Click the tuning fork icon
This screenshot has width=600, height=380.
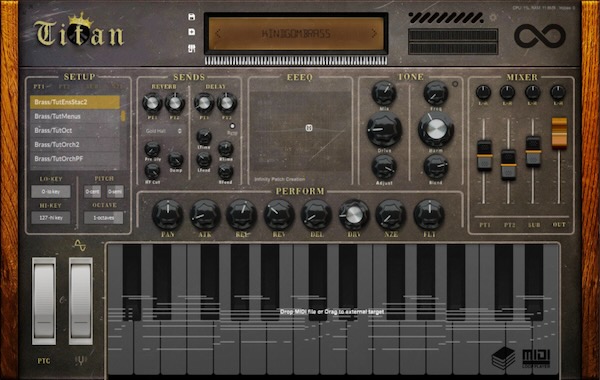point(81,360)
